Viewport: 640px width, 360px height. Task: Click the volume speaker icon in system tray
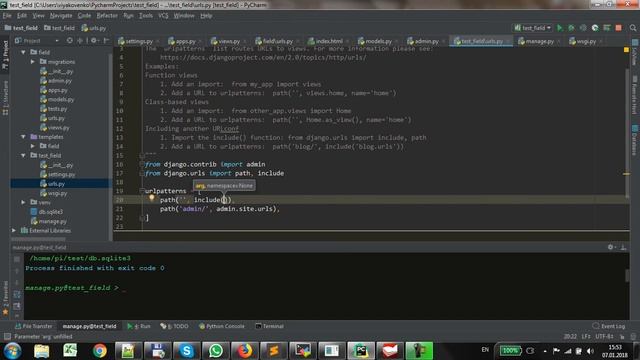pyautogui.click(x=590, y=351)
